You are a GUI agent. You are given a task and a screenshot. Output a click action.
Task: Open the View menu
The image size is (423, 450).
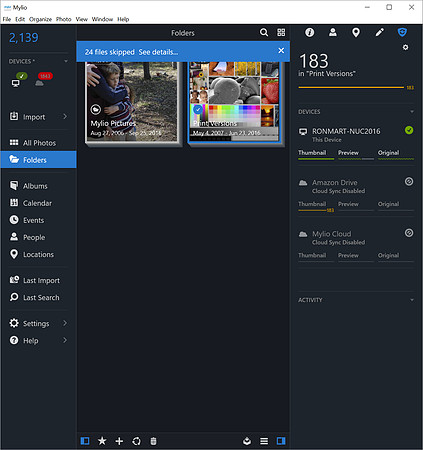coord(82,19)
